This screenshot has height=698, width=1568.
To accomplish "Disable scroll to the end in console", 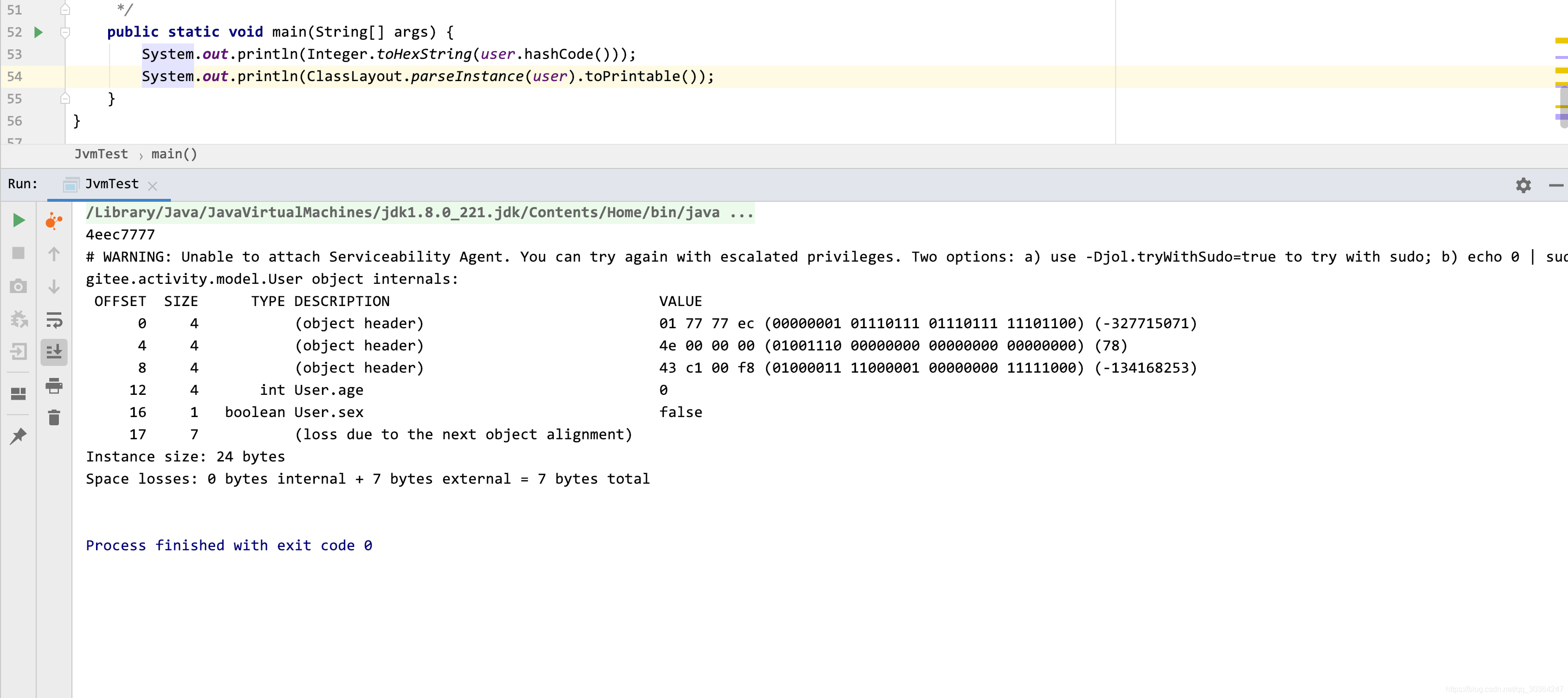I will pos(54,351).
